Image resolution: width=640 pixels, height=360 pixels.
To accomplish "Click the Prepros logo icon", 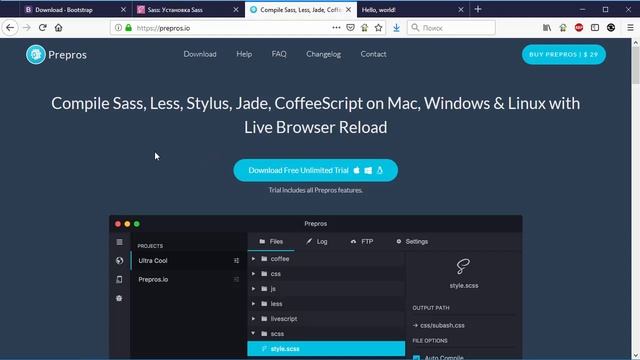I will (x=36, y=54).
